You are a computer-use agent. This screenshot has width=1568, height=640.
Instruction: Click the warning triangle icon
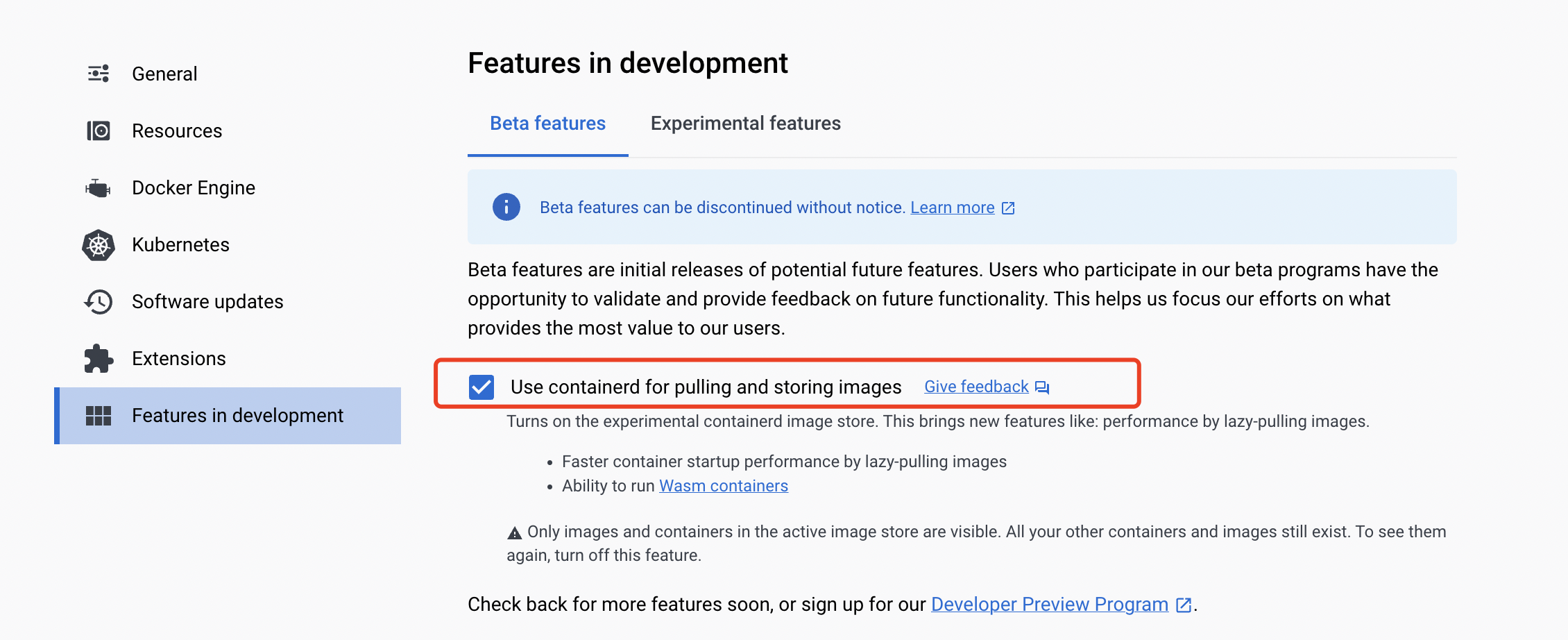pyautogui.click(x=514, y=533)
